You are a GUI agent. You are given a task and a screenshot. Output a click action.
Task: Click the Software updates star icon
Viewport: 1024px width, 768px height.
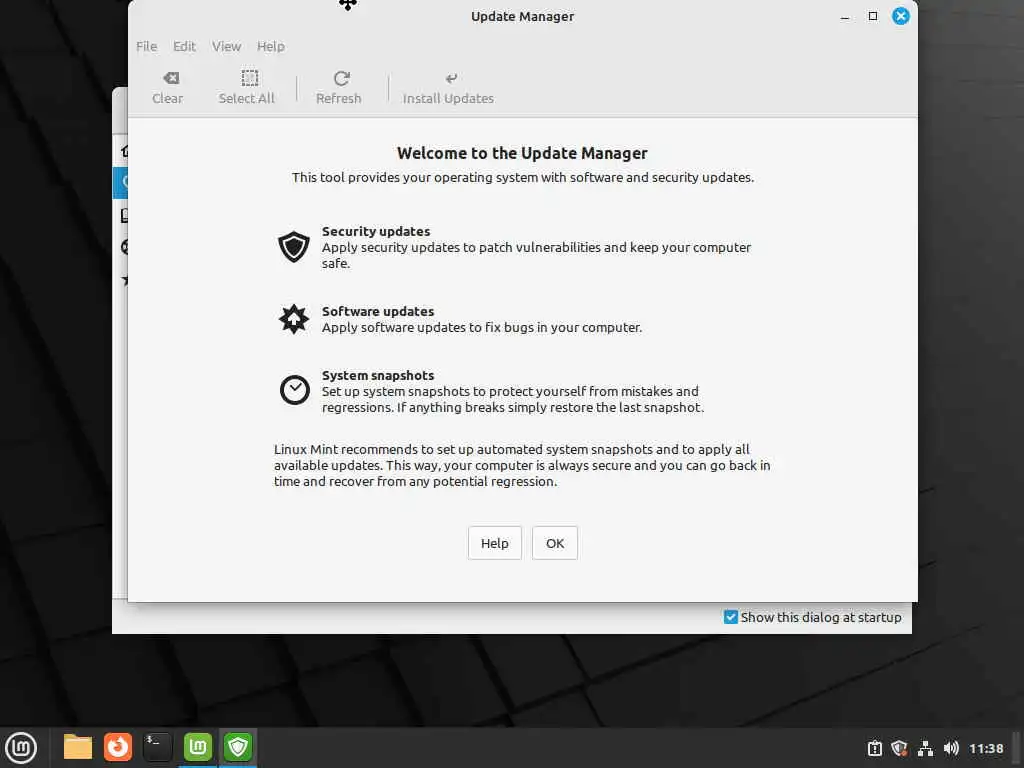pos(294,319)
